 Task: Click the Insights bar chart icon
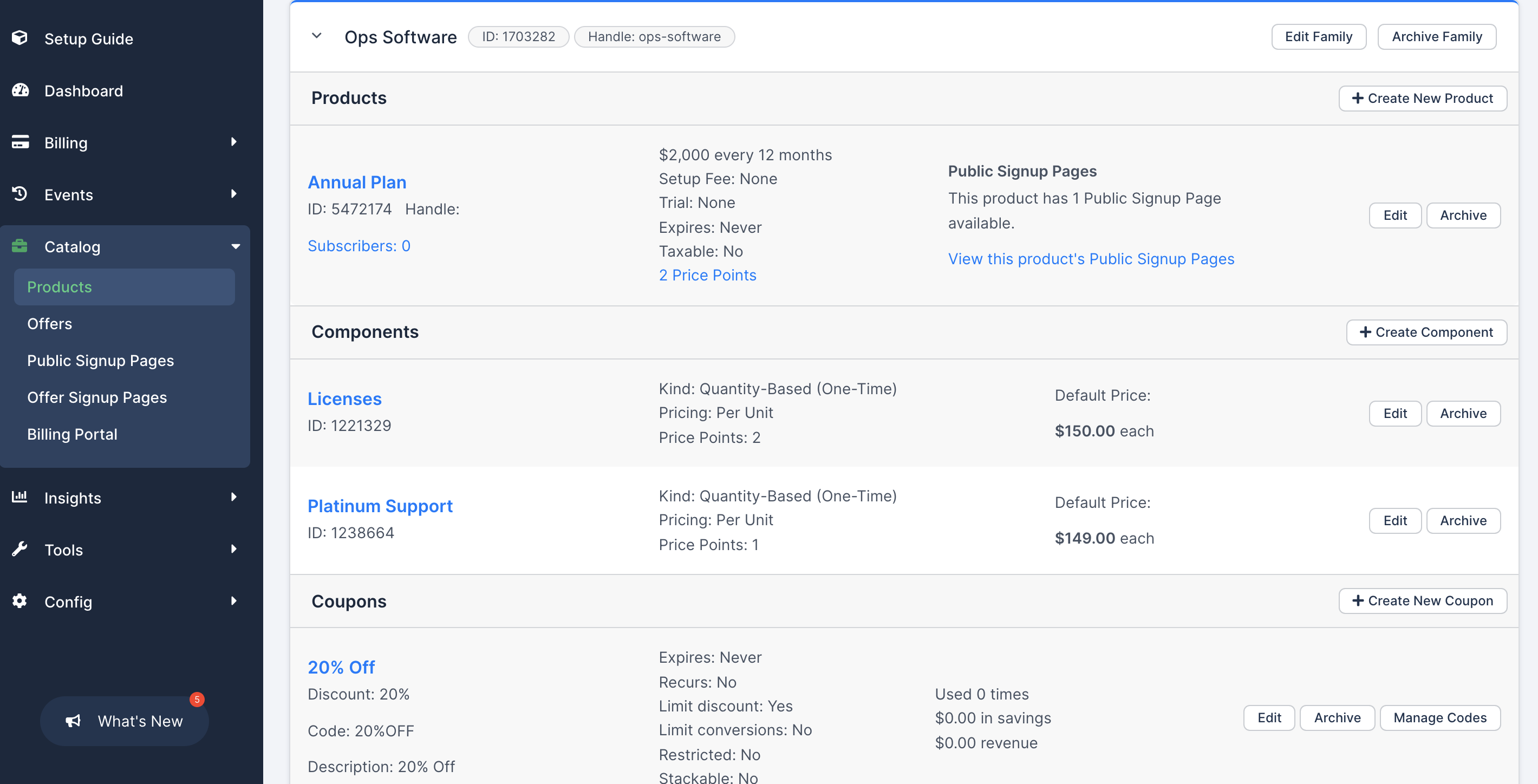(x=19, y=497)
